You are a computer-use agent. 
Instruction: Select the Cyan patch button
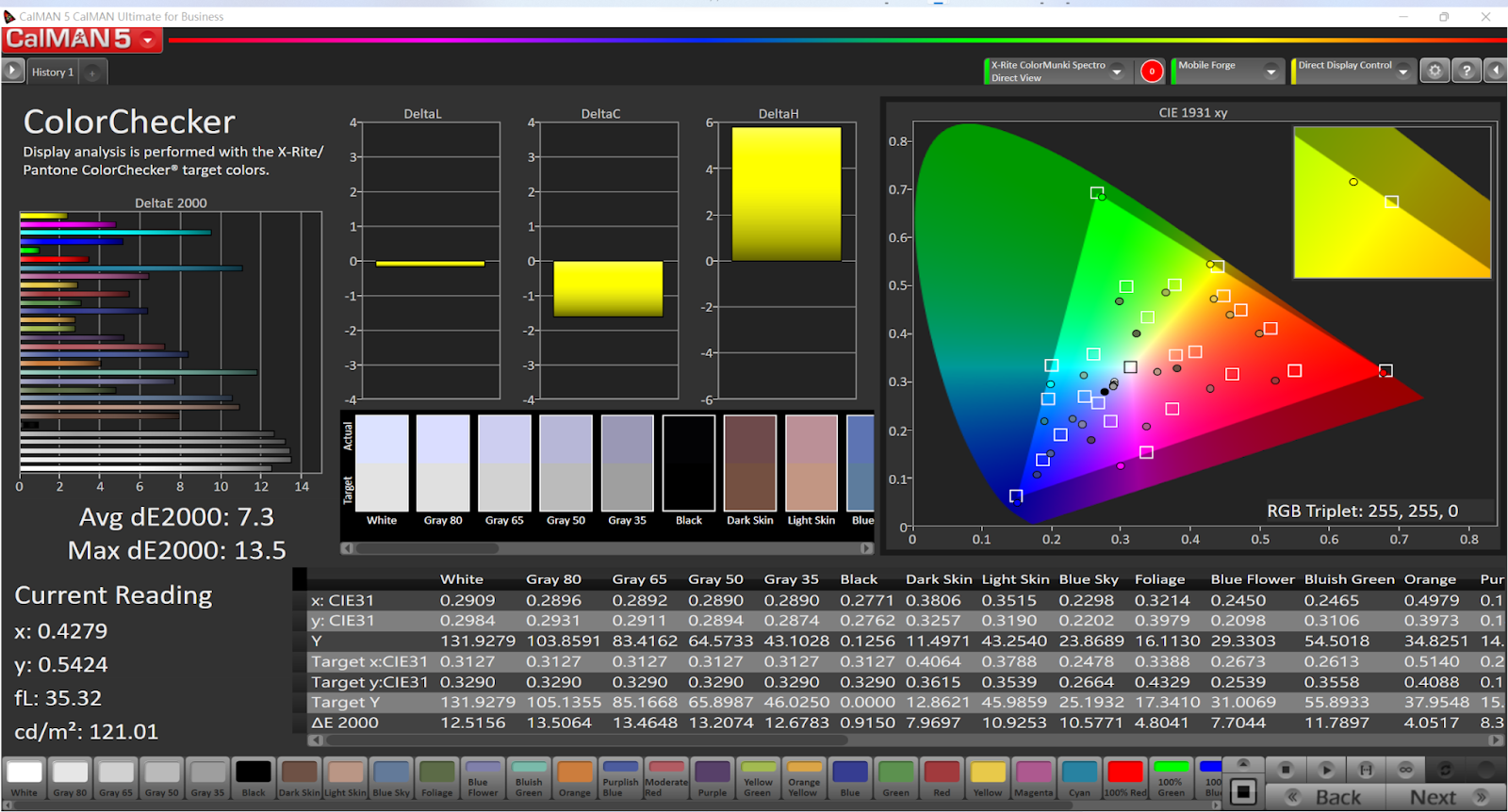(x=1079, y=778)
